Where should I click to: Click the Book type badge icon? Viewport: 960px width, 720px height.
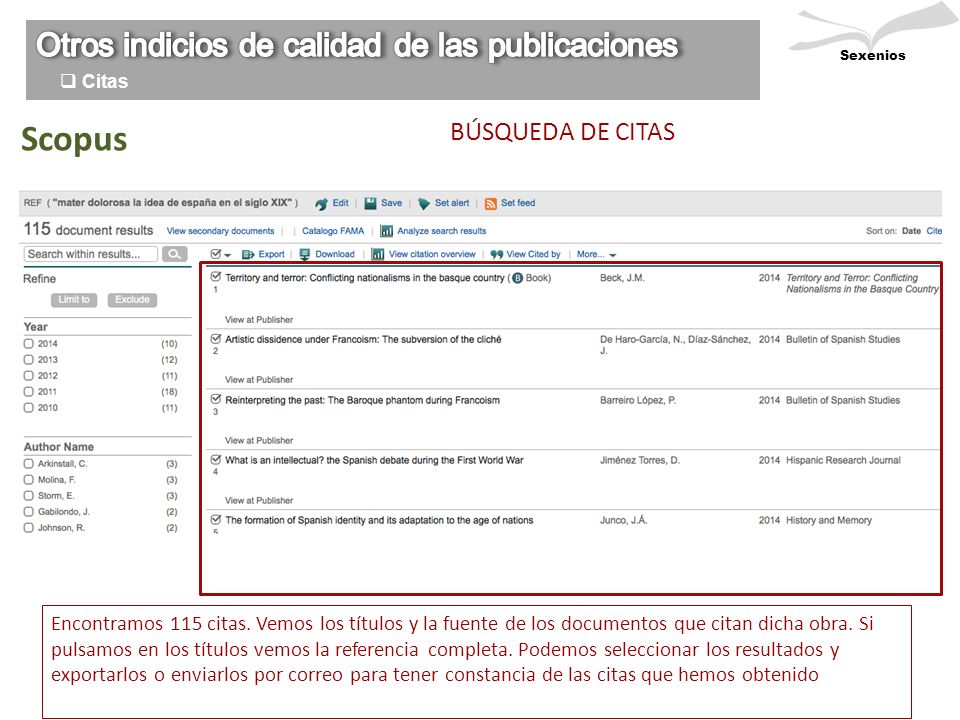tap(517, 278)
